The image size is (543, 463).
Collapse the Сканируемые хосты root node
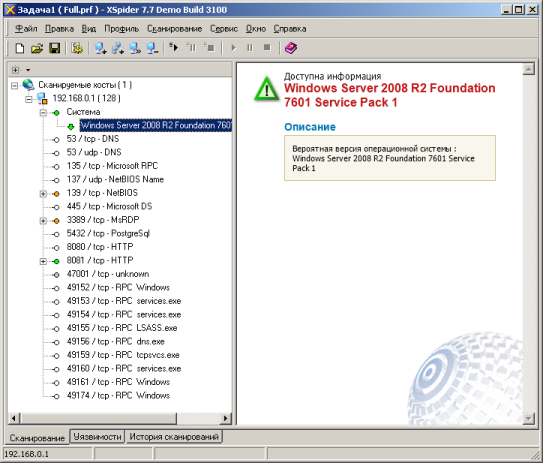[14, 85]
